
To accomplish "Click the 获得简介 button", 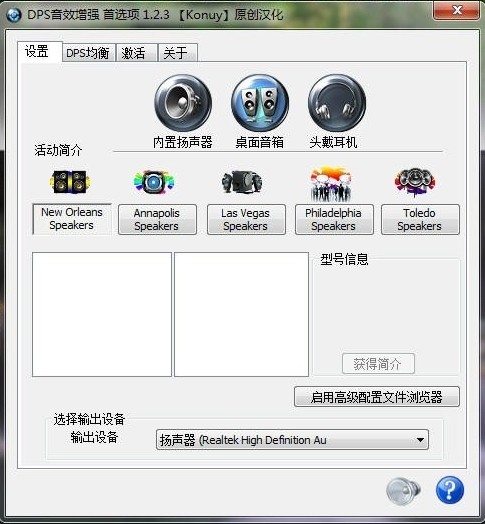I will [x=378, y=364].
